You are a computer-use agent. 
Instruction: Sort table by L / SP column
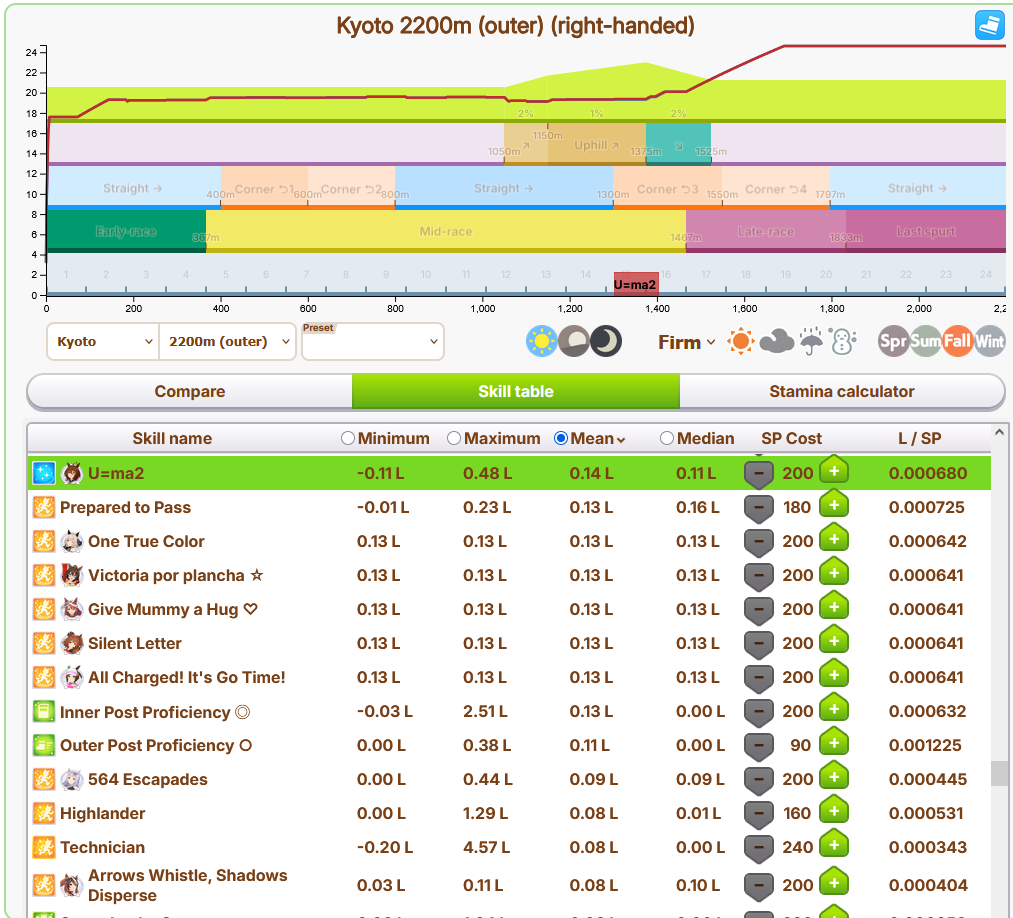tap(919, 438)
